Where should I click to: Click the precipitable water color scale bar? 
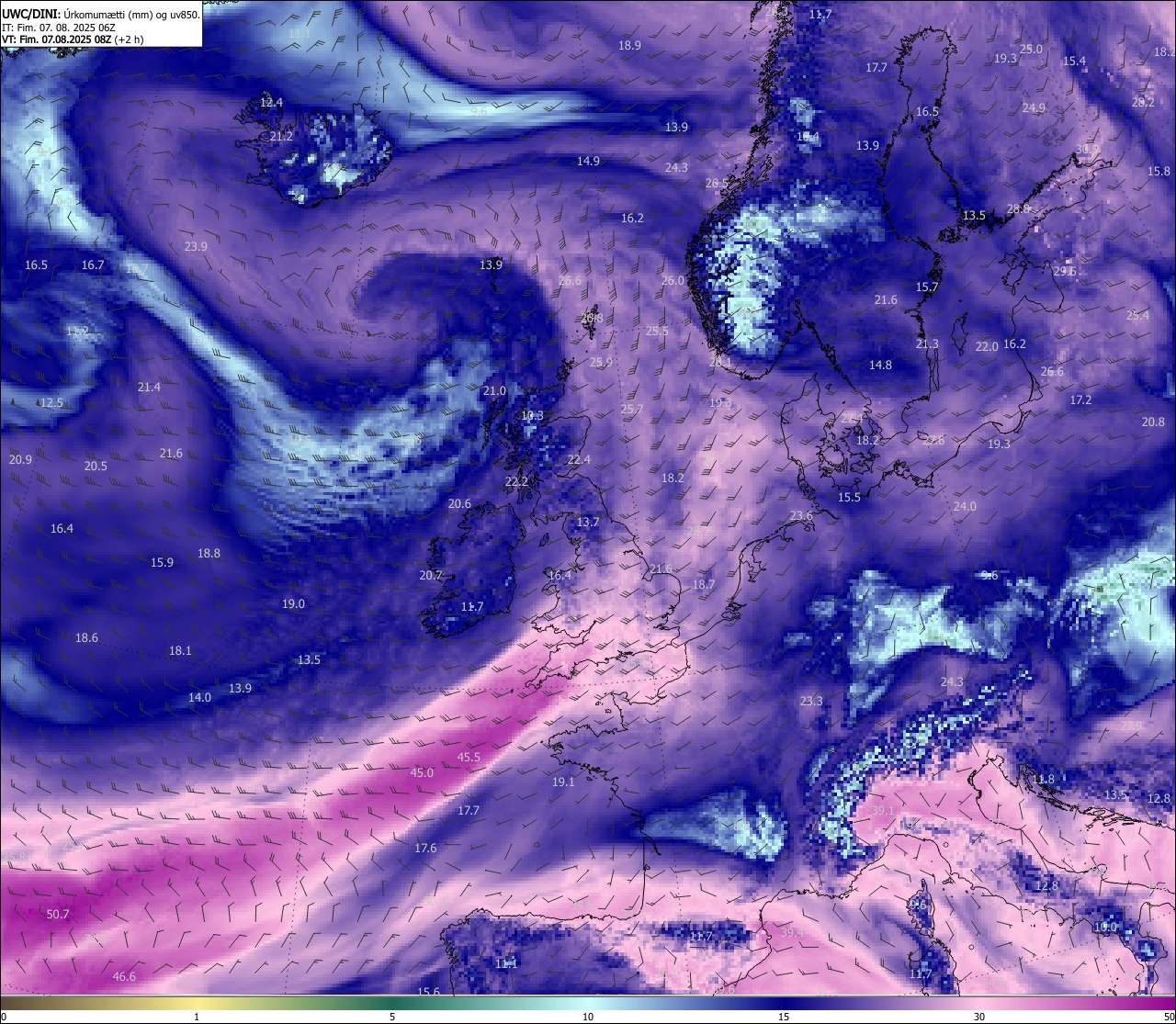pos(588,1004)
